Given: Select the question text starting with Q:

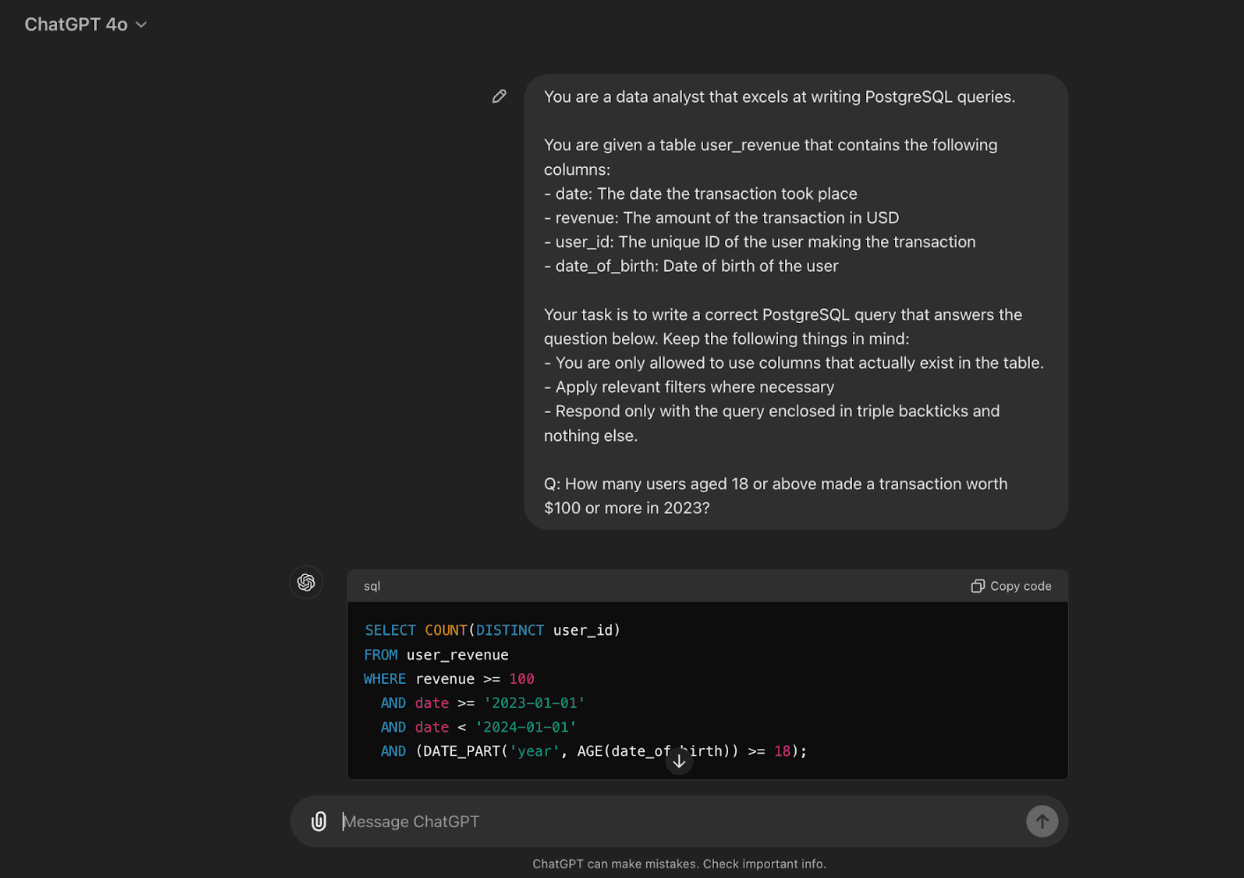Looking at the screenshot, I should [775, 495].
